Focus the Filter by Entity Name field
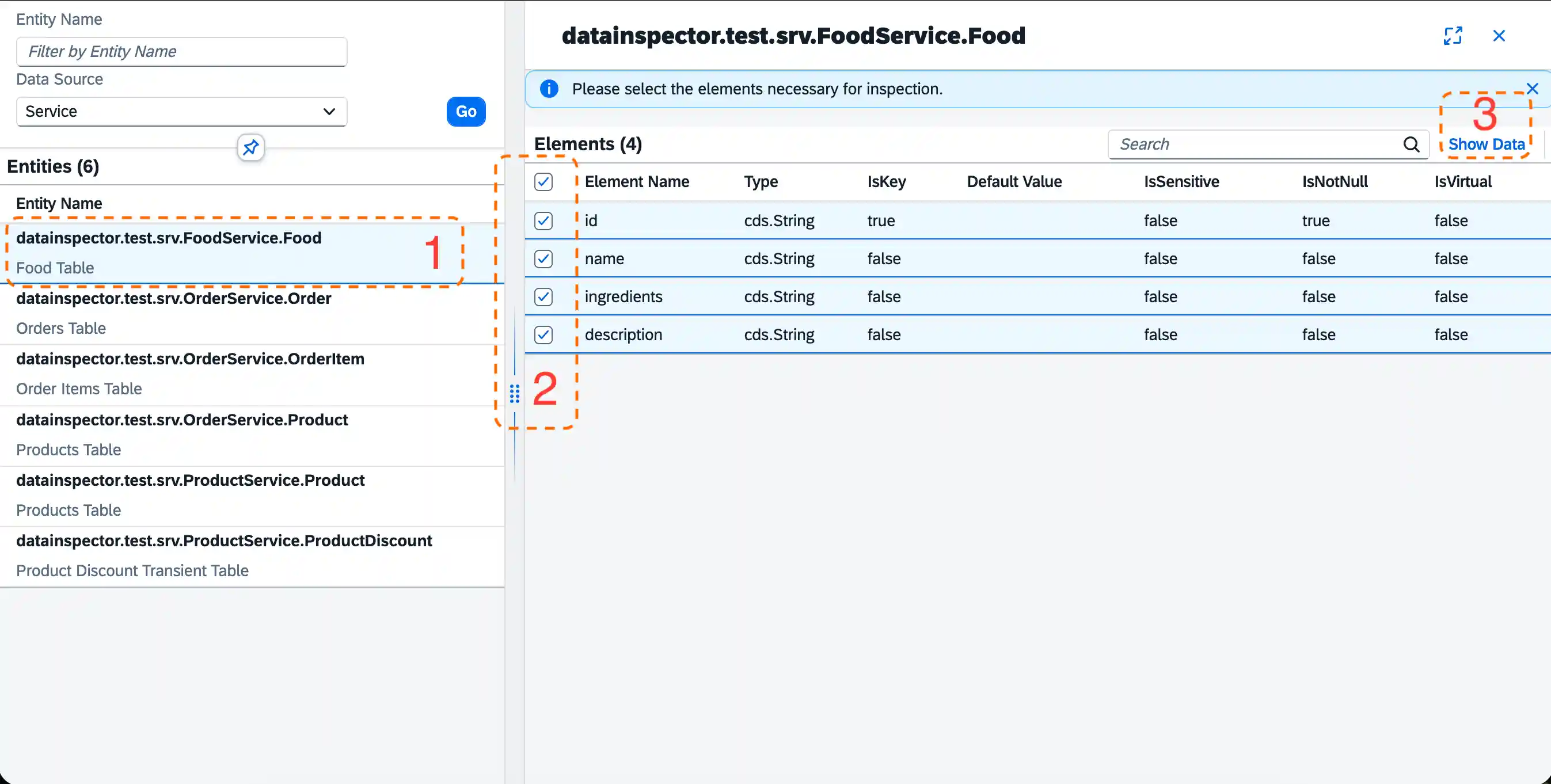 (x=181, y=52)
